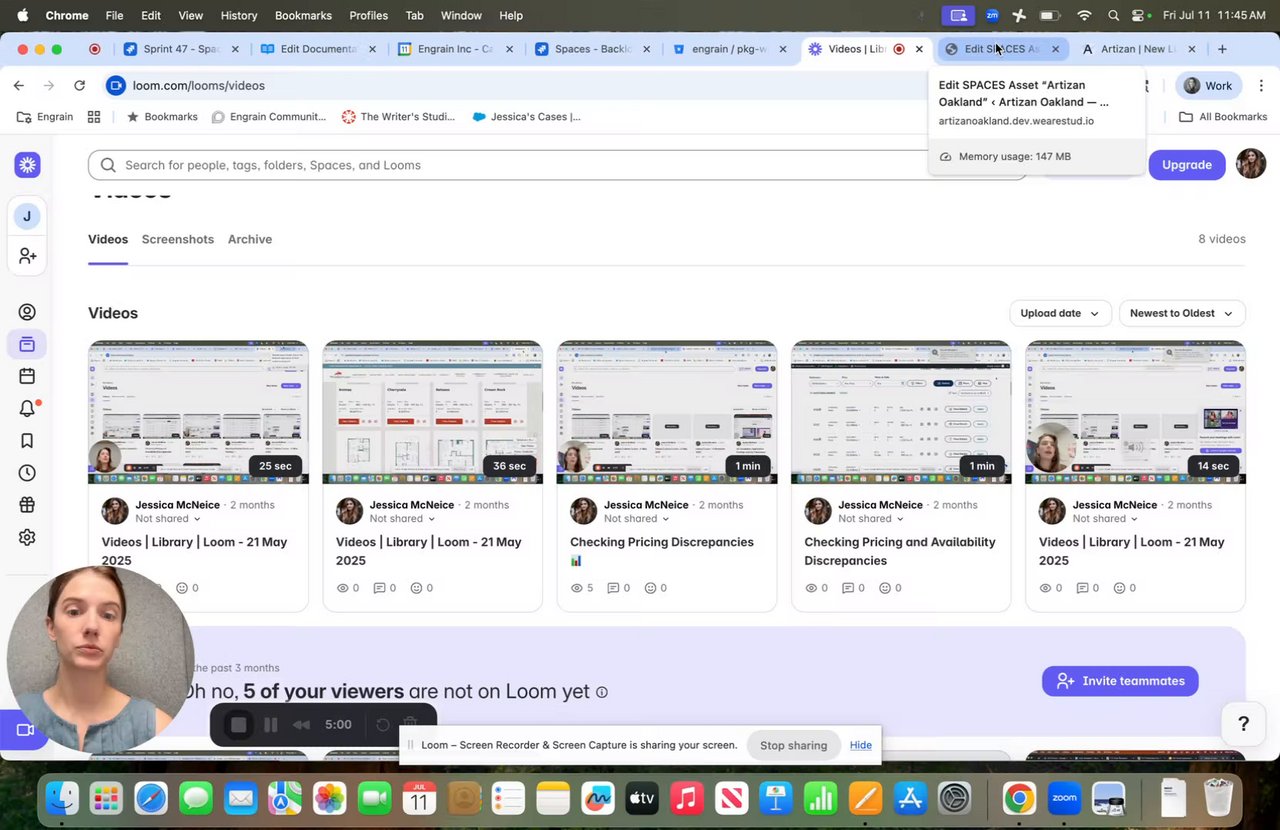The width and height of the screenshot is (1280, 830).
Task: Expand 'Not shared' on the 36 sec video card
Action: point(402,519)
